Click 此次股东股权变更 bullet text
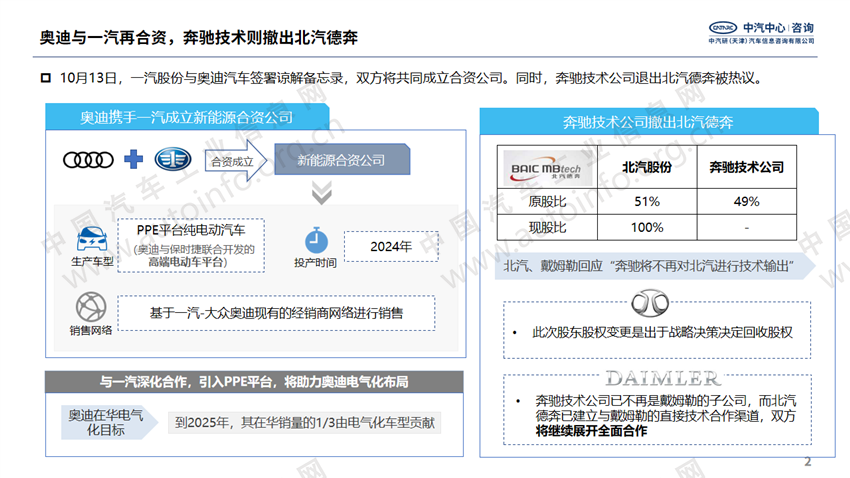The image size is (850, 478). tap(662, 332)
